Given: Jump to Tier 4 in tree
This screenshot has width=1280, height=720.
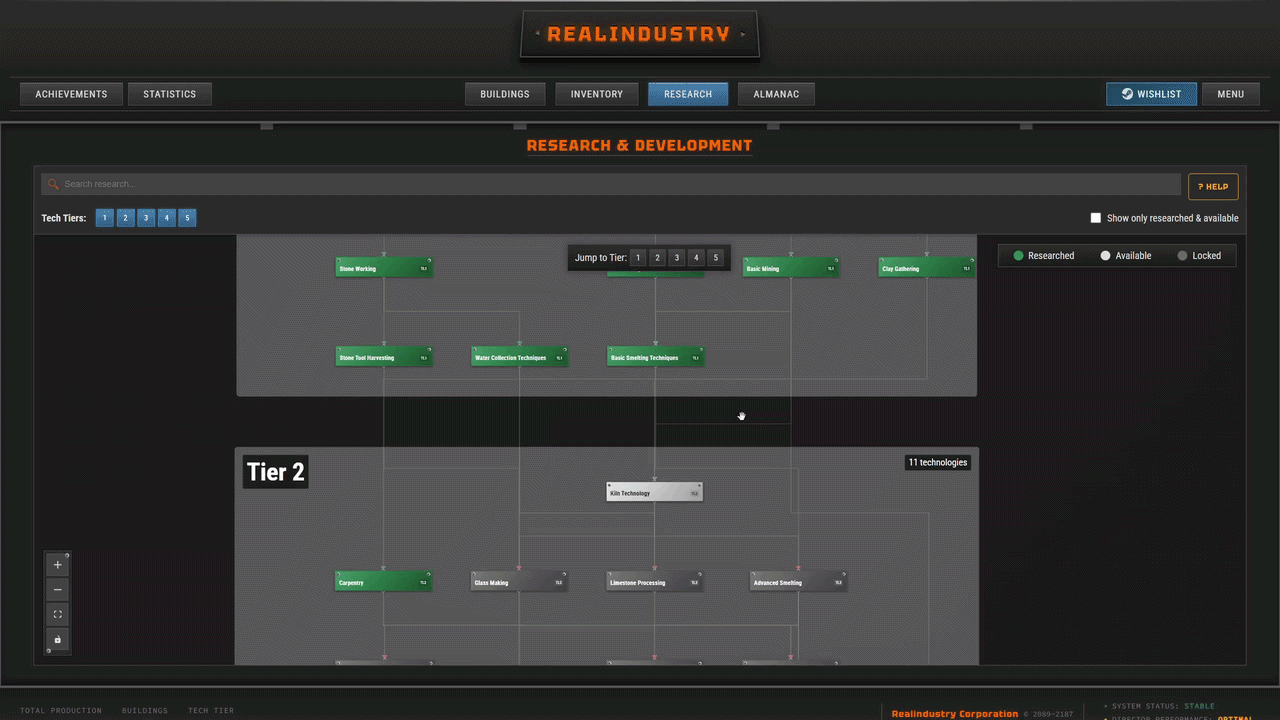Looking at the screenshot, I should pyautogui.click(x=696, y=258).
